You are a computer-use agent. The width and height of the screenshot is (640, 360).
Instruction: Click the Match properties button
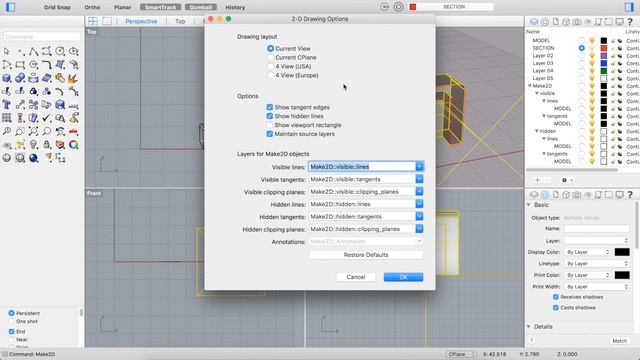coord(619,340)
